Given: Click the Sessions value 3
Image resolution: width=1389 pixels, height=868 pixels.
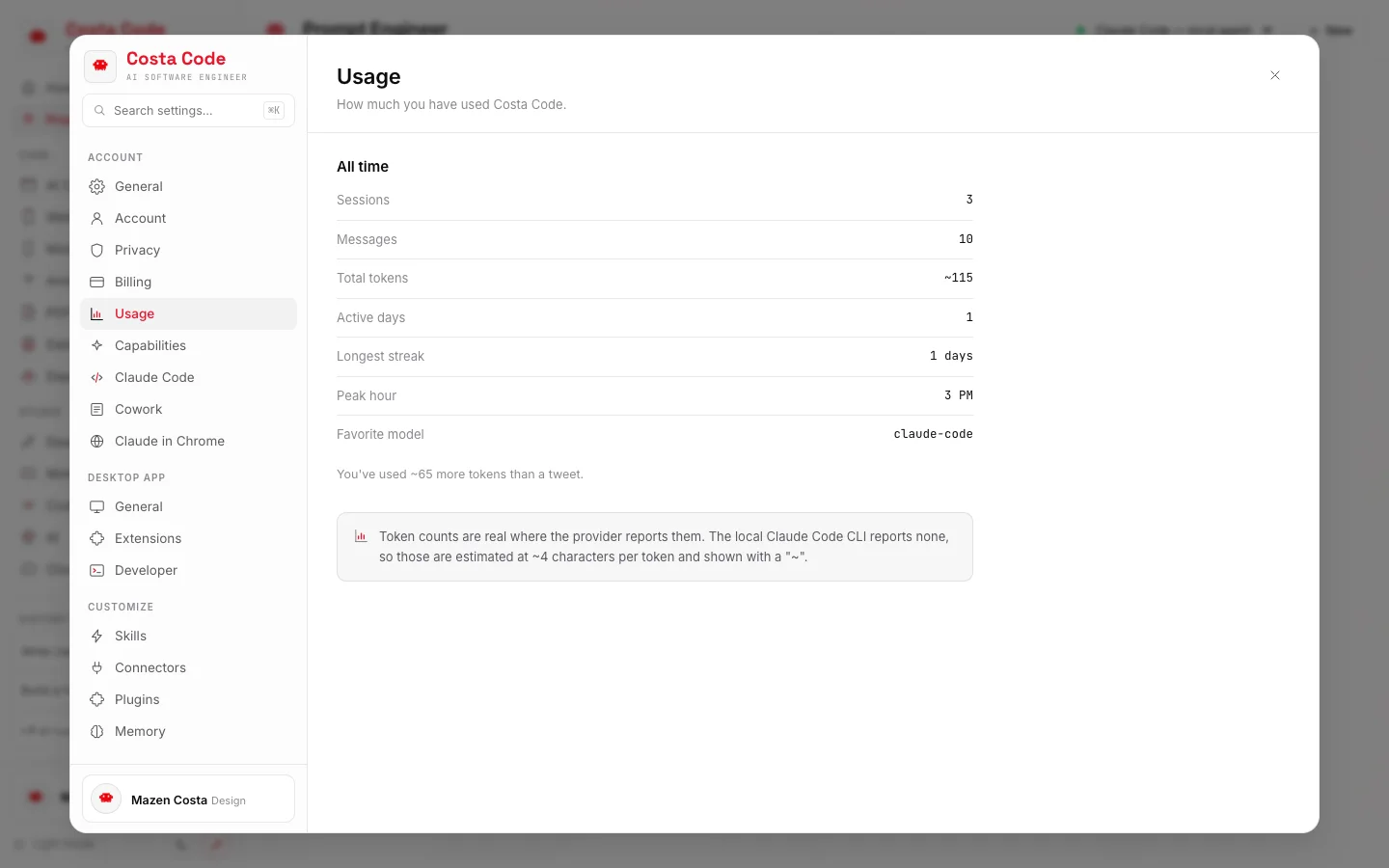Looking at the screenshot, I should tap(969, 200).
